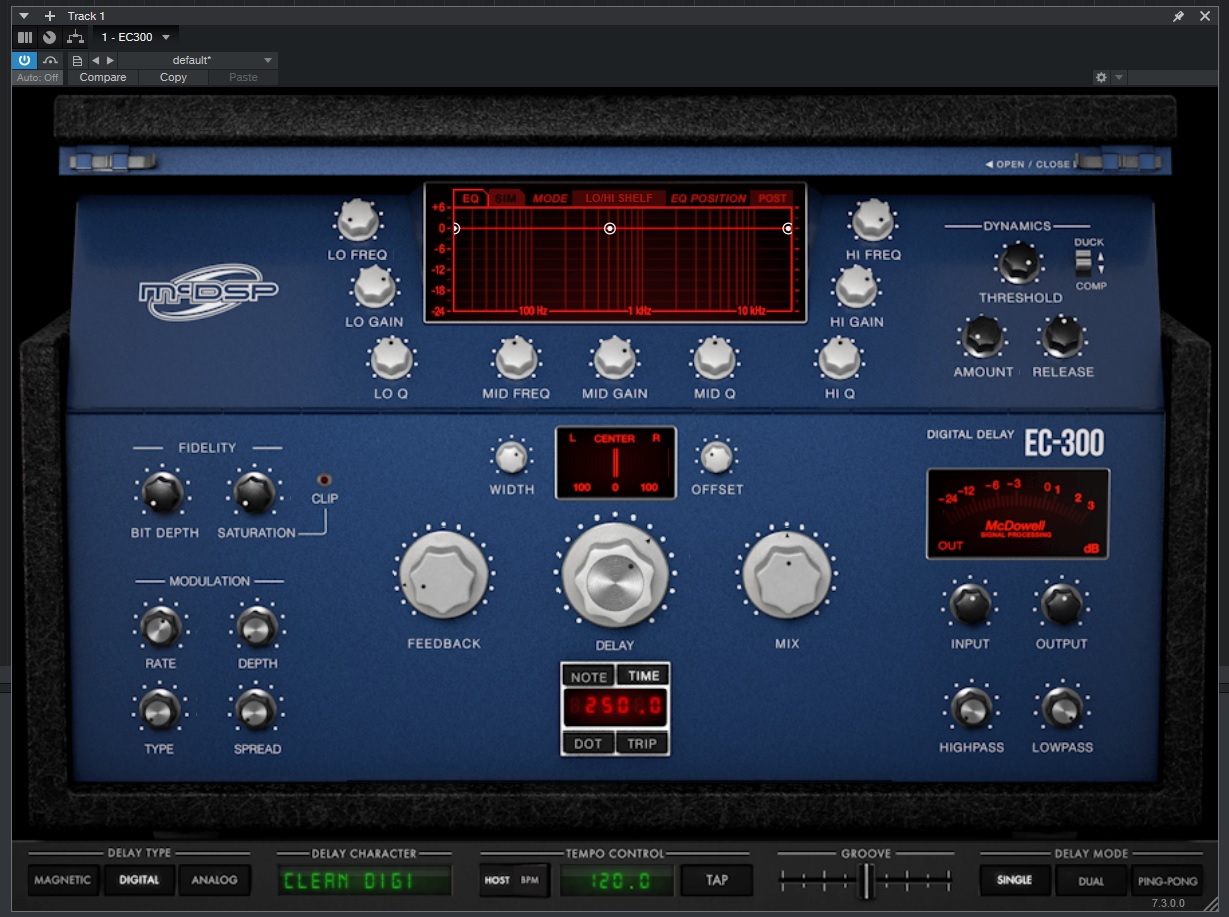
Task: Toggle HOST BPM tempo sync button
Action: point(514,880)
